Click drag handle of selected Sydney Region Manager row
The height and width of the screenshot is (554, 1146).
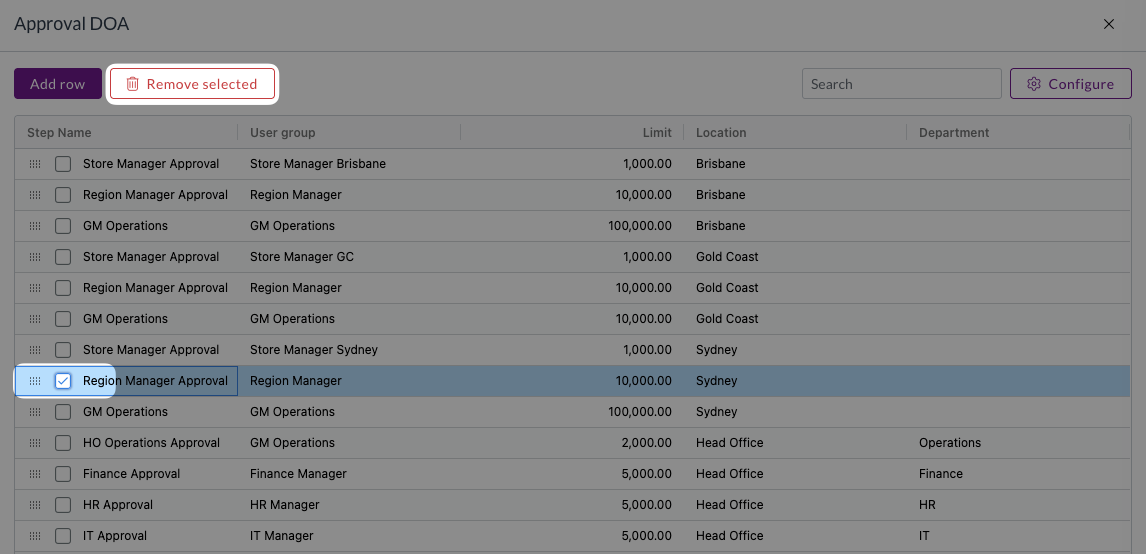coord(35,381)
